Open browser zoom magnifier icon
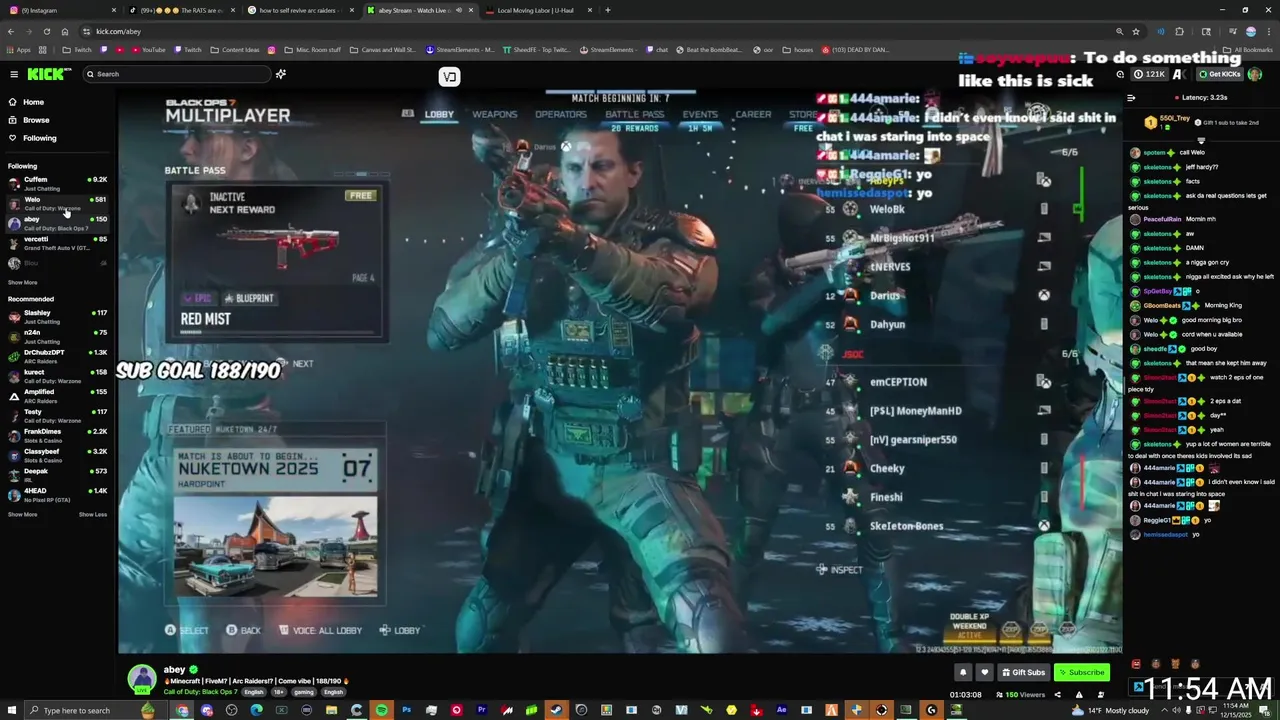 pyautogui.click(x=1119, y=31)
